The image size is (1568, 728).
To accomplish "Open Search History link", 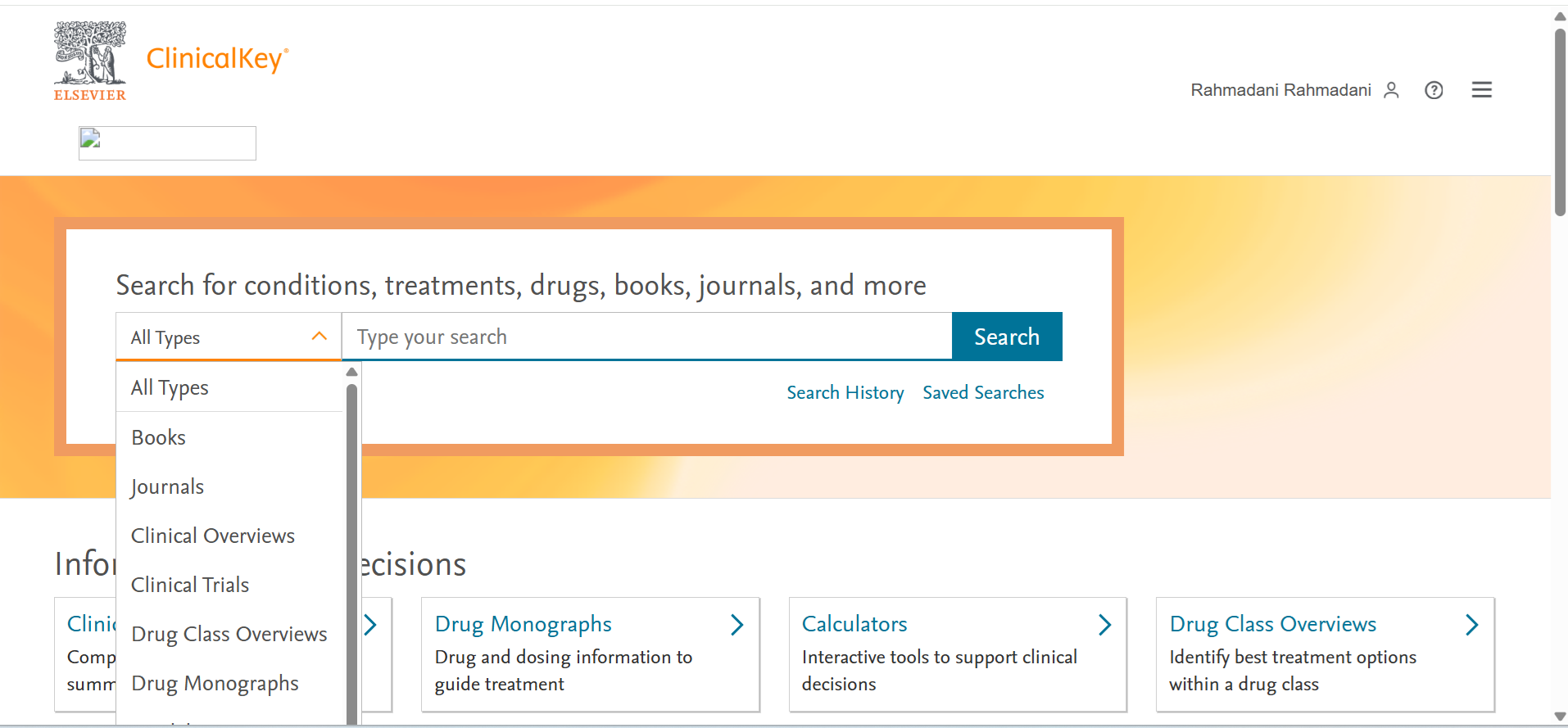I will coord(845,392).
